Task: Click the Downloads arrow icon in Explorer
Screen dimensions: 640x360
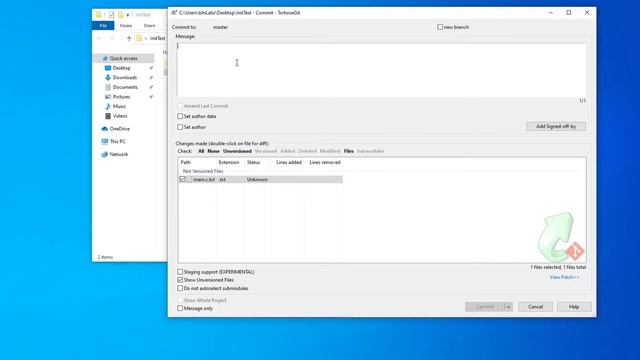Action: pyautogui.click(x=108, y=77)
